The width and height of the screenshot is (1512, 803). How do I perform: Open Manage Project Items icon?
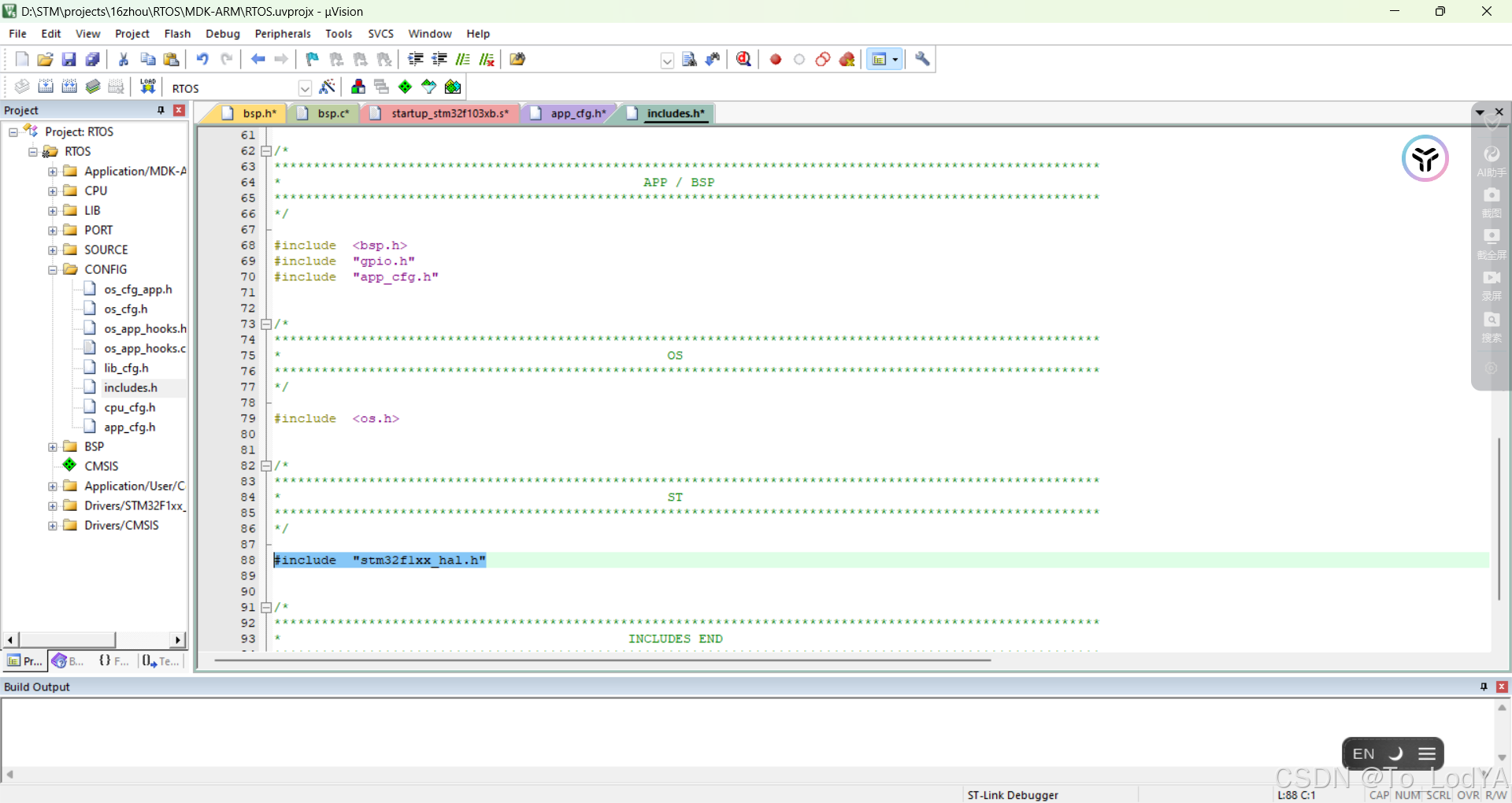click(x=358, y=87)
